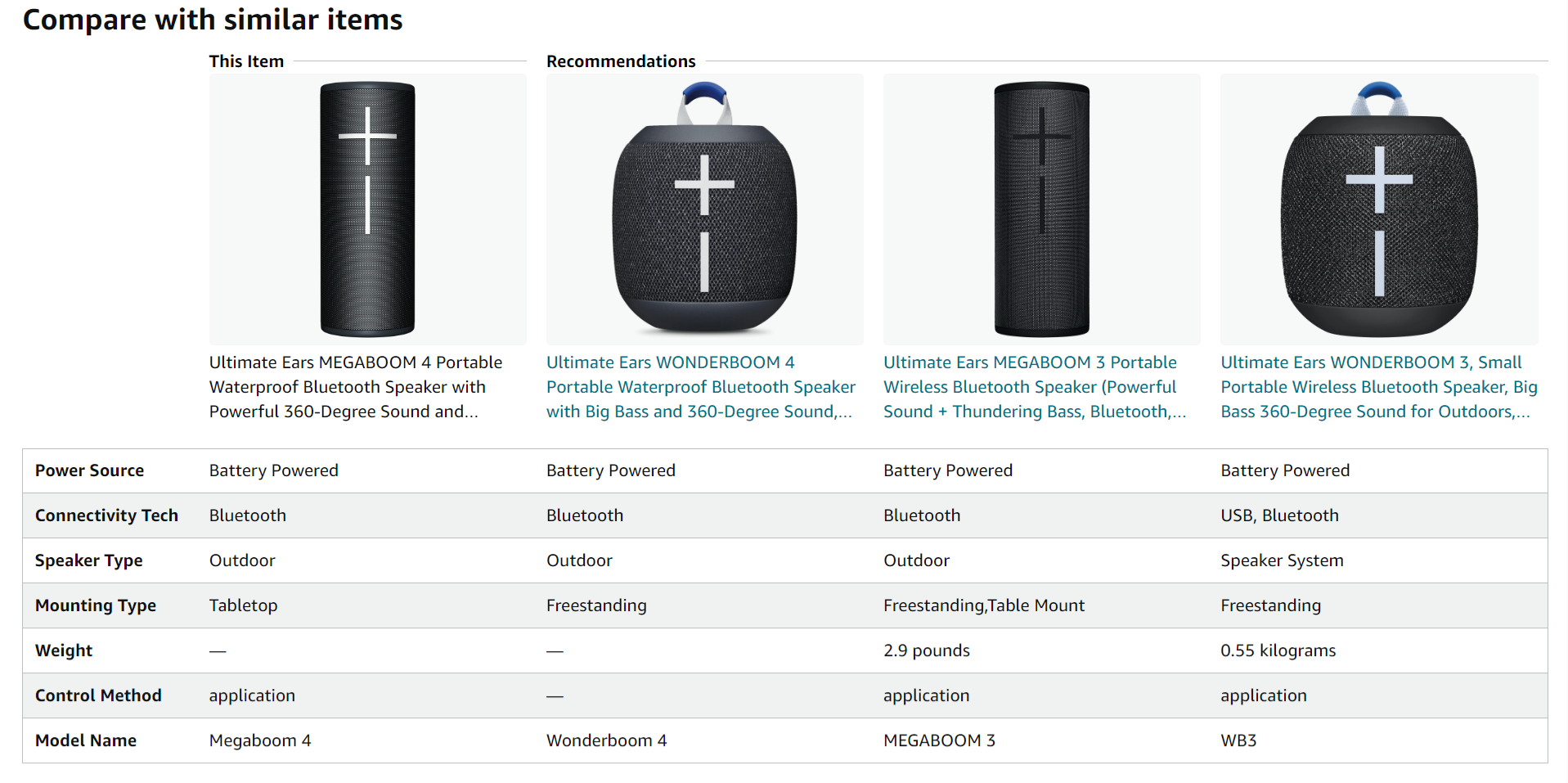The width and height of the screenshot is (1568, 783).
Task: Click the "Freestanding,Table Mount" cell
Action: (x=983, y=605)
